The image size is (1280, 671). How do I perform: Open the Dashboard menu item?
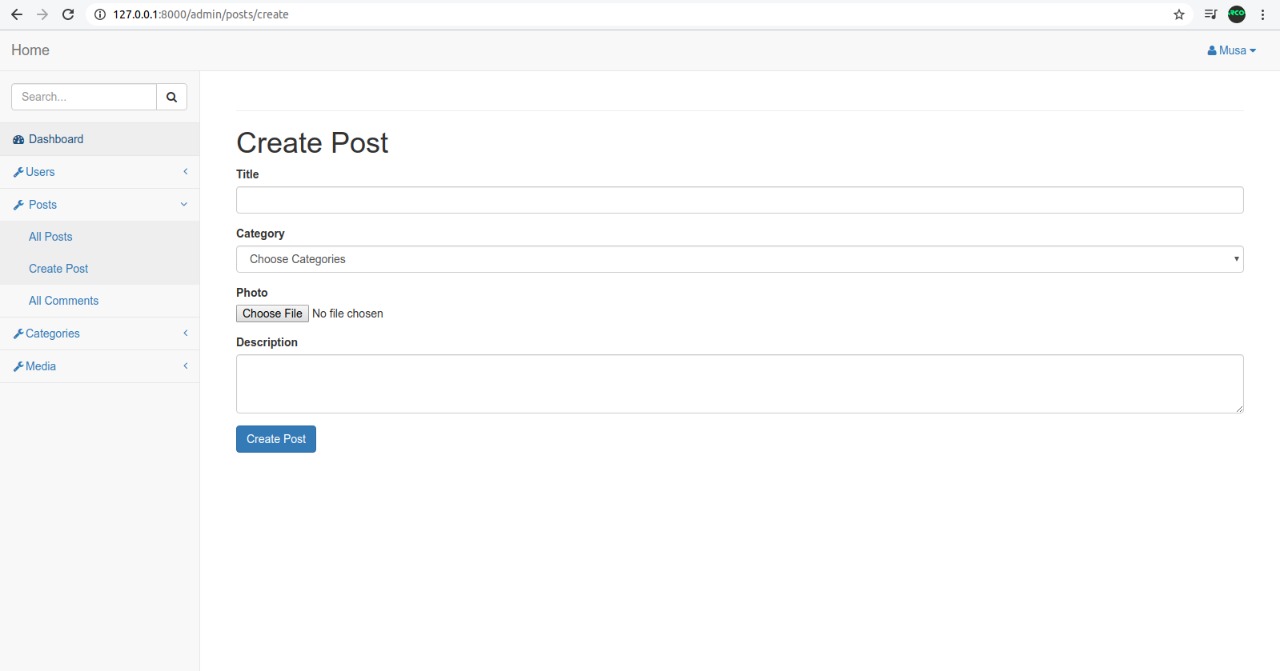point(100,139)
